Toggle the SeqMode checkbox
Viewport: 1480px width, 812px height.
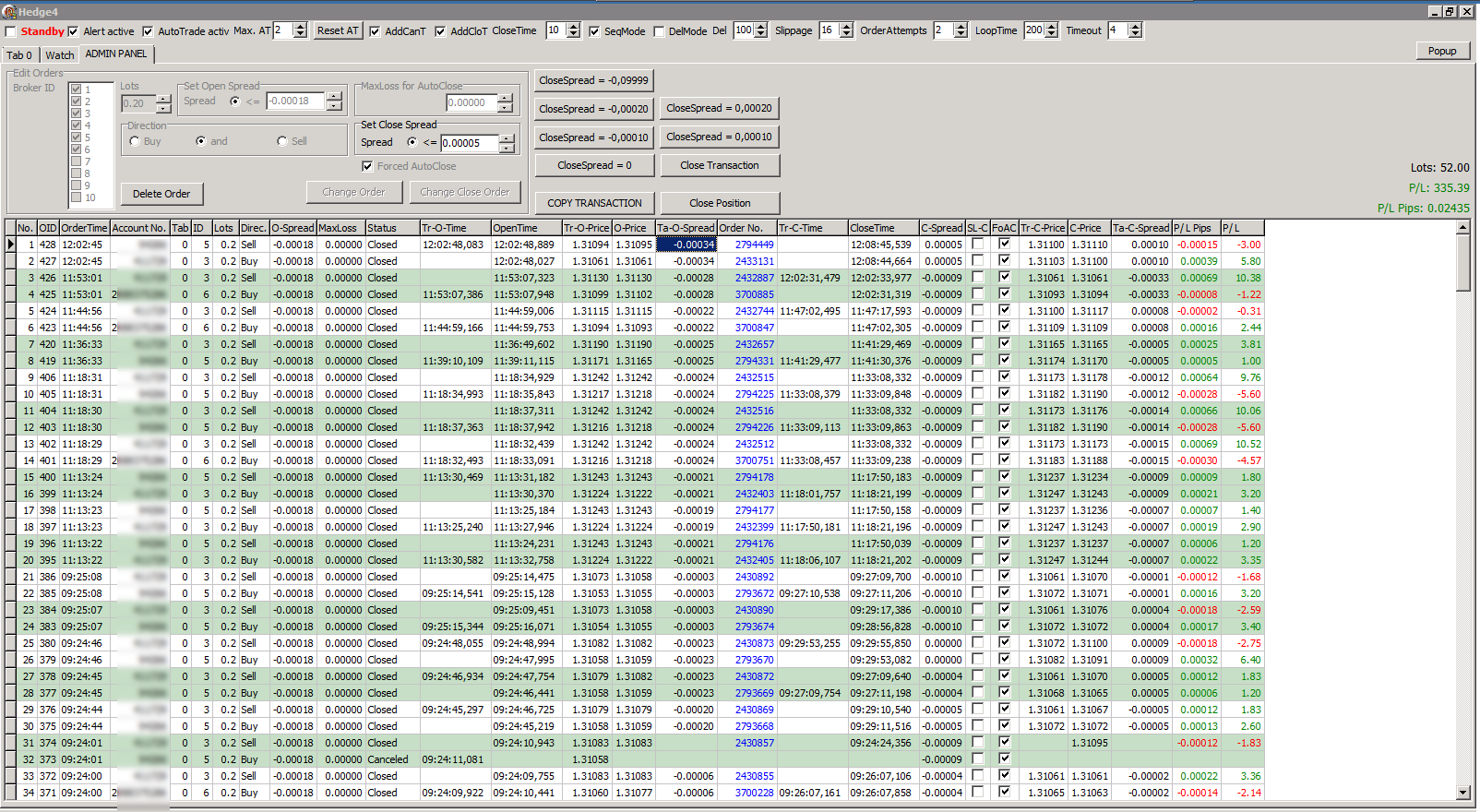coord(594,31)
